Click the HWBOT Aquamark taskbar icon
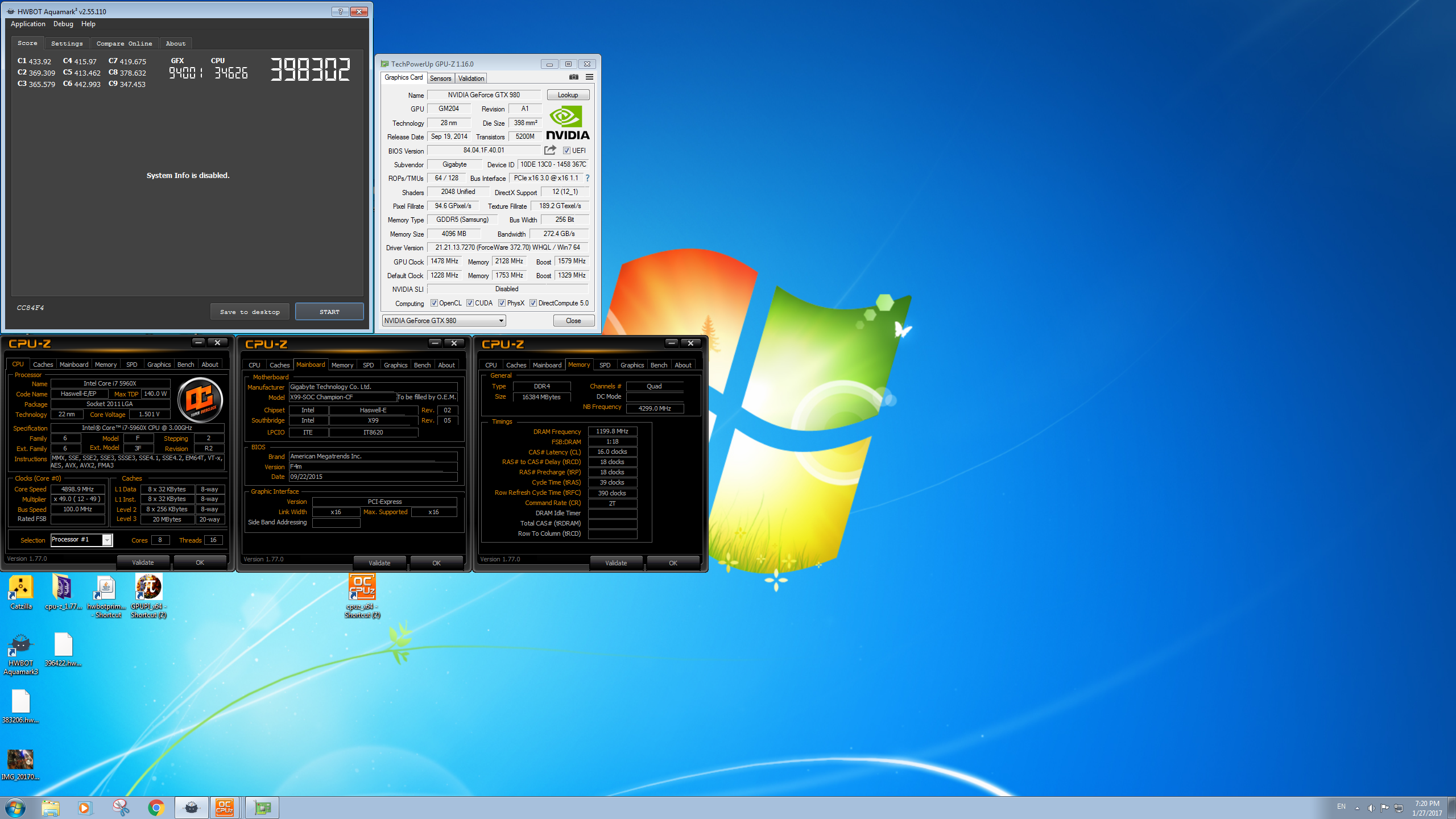Image resolution: width=1456 pixels, height=819 pixels. coord(192,808)
